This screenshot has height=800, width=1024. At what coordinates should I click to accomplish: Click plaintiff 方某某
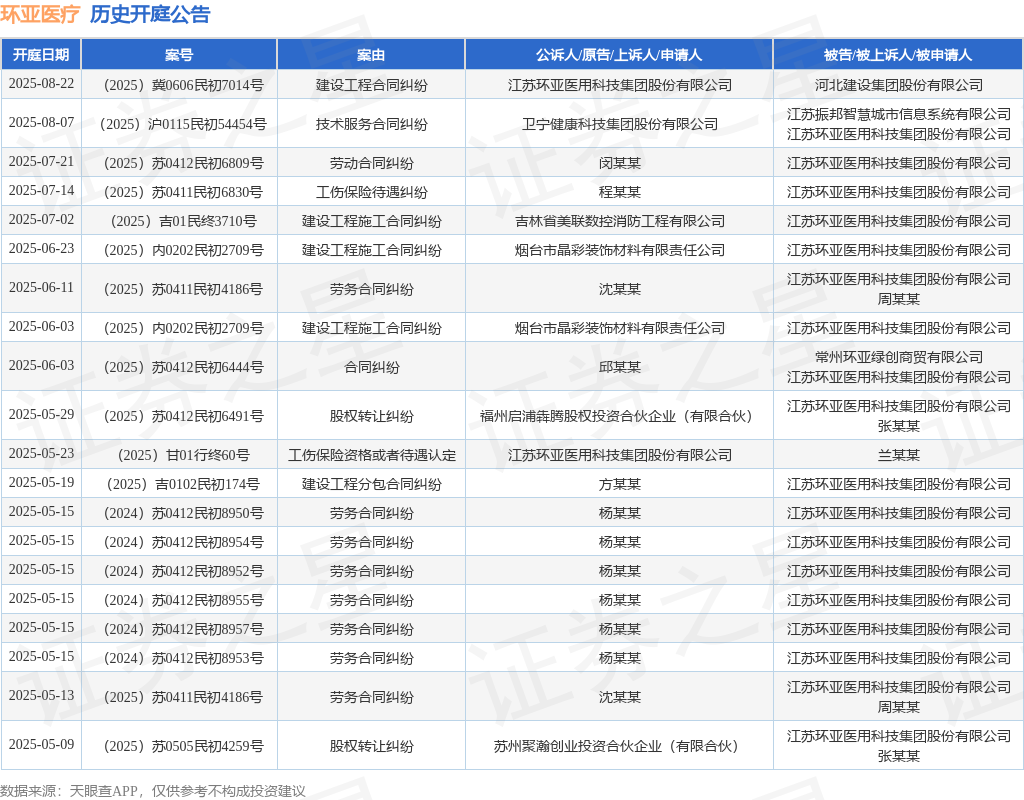[620, 485]
